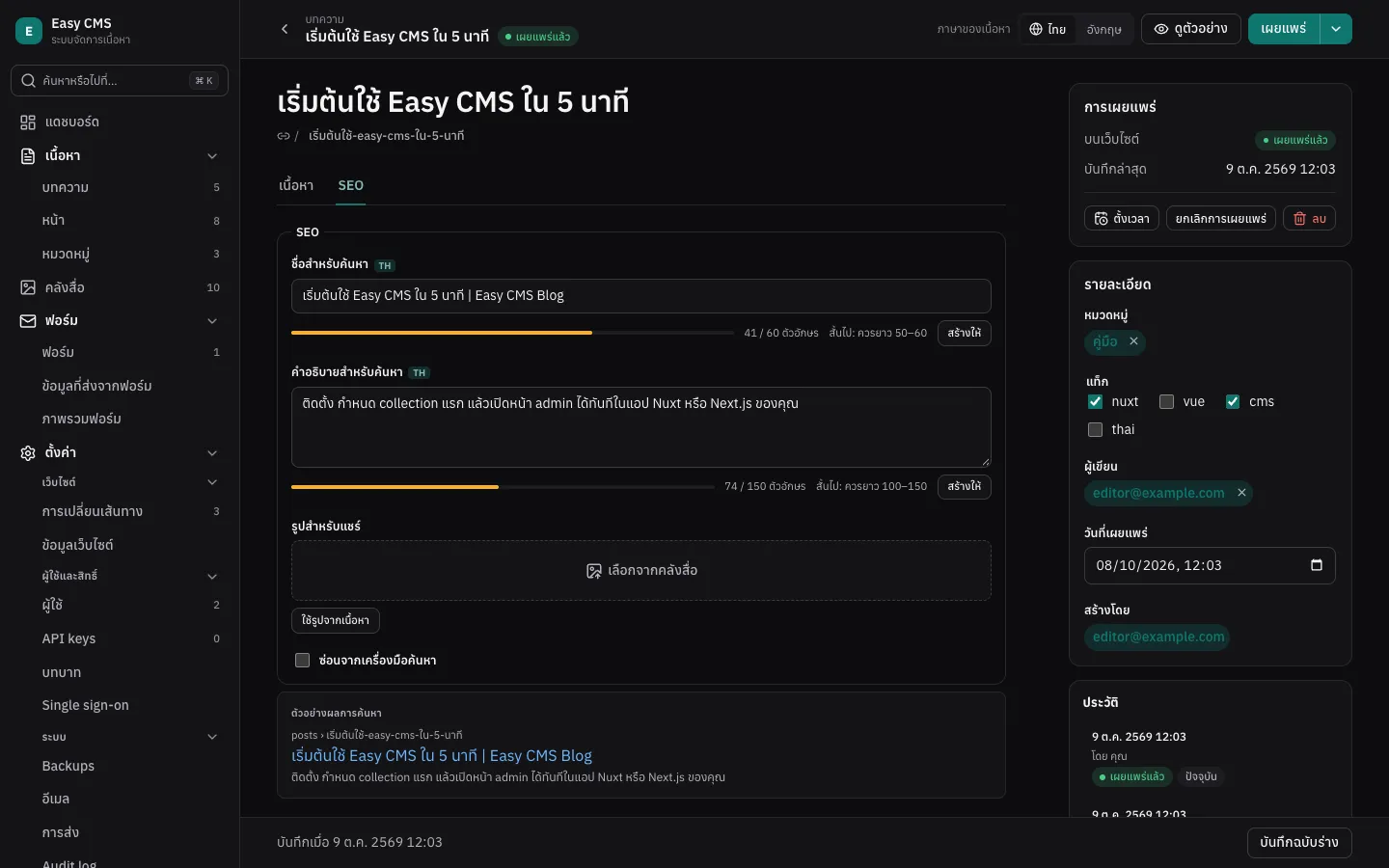This screenshot has width=1389, height=868.
Task: Click the back arrow beside the article title
Action: (x=285, y=29)
